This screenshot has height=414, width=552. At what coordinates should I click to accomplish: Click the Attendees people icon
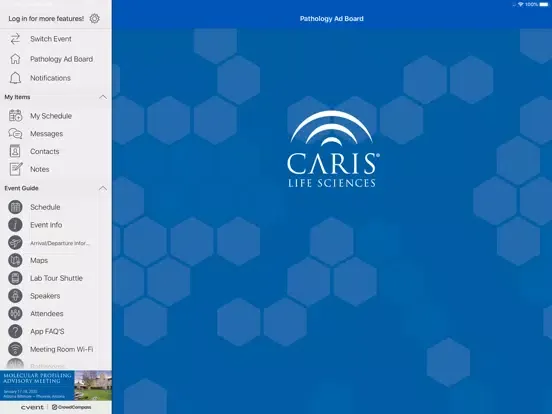click(x=15, y=314)
